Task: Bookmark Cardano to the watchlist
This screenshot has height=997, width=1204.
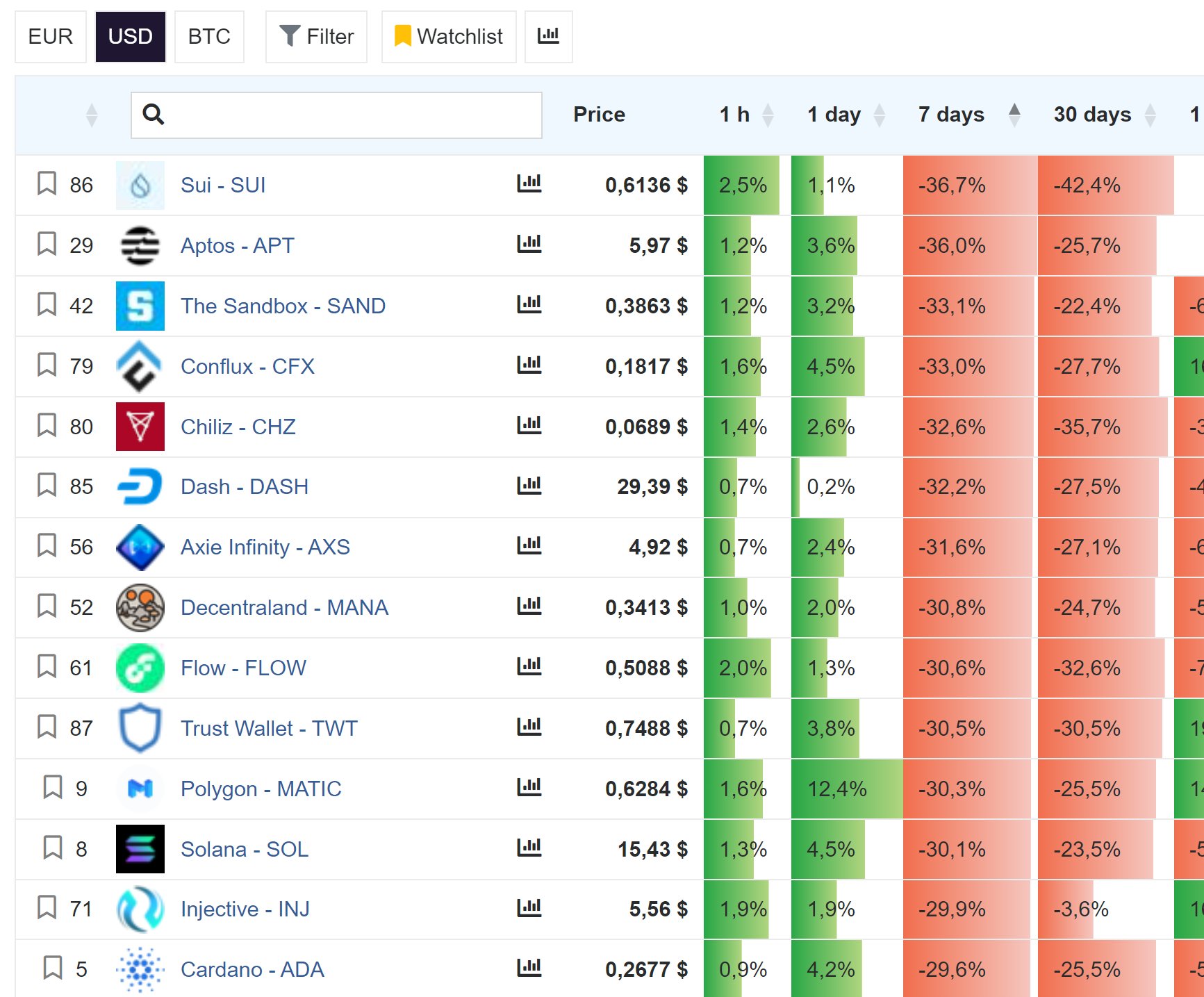Action: 53,969
